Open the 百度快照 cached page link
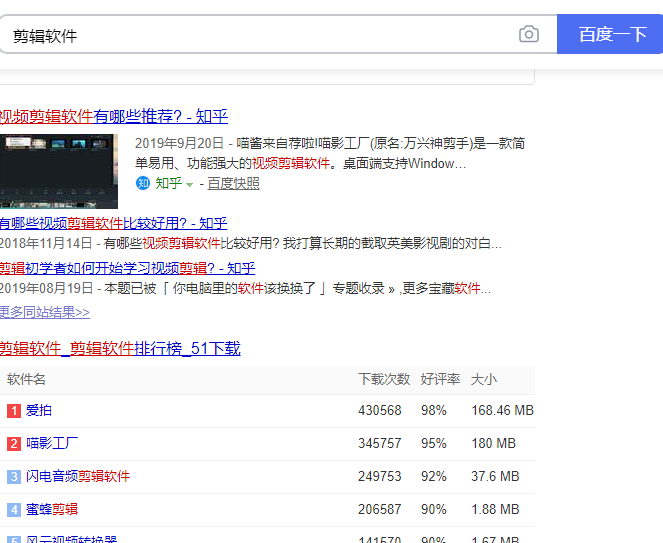The image size is (663, 543). click(233, 184)
